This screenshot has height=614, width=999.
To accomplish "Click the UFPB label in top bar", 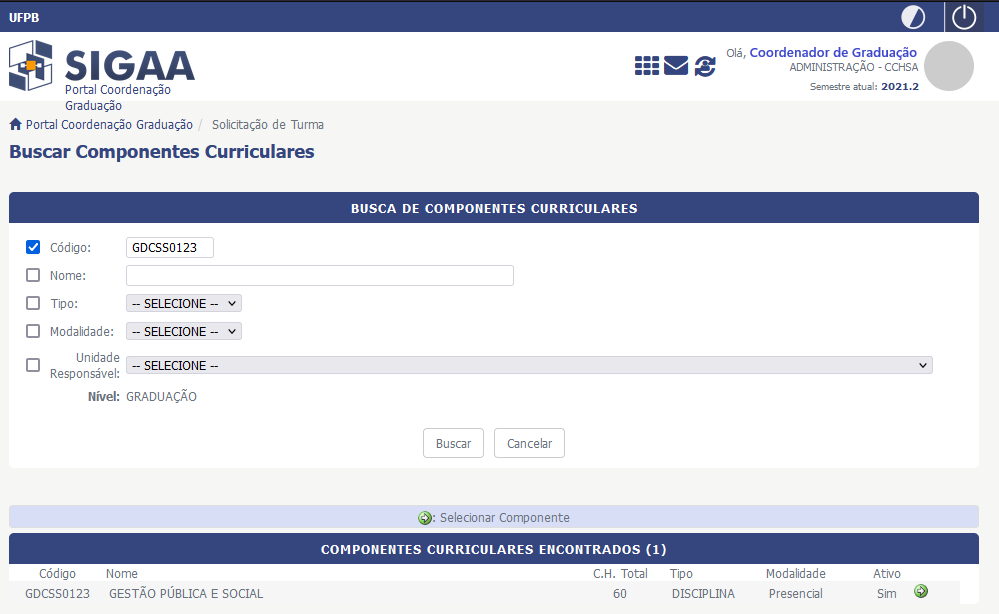I will click(x=24, y=18).
